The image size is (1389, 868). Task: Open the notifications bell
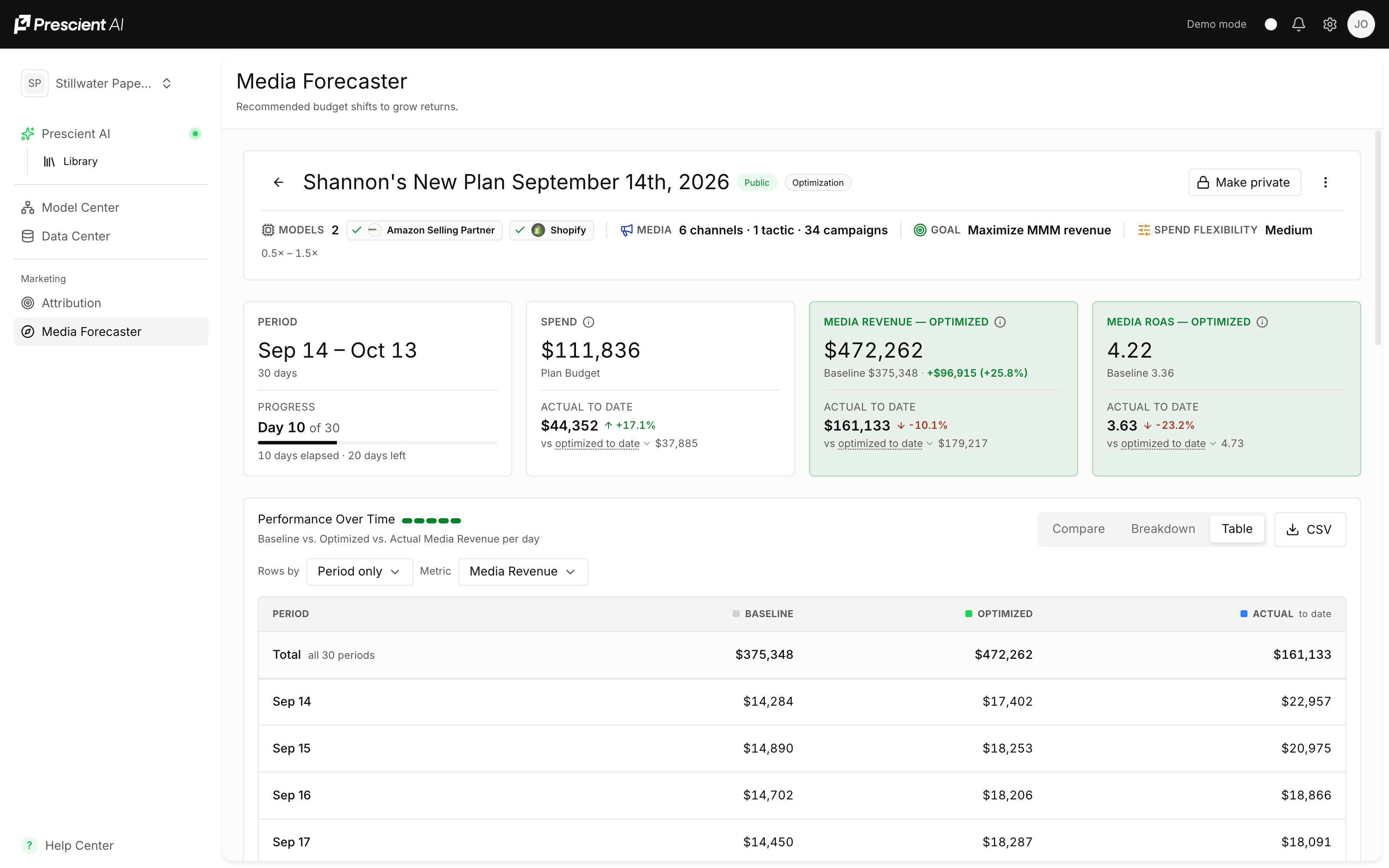[1298, 24]
